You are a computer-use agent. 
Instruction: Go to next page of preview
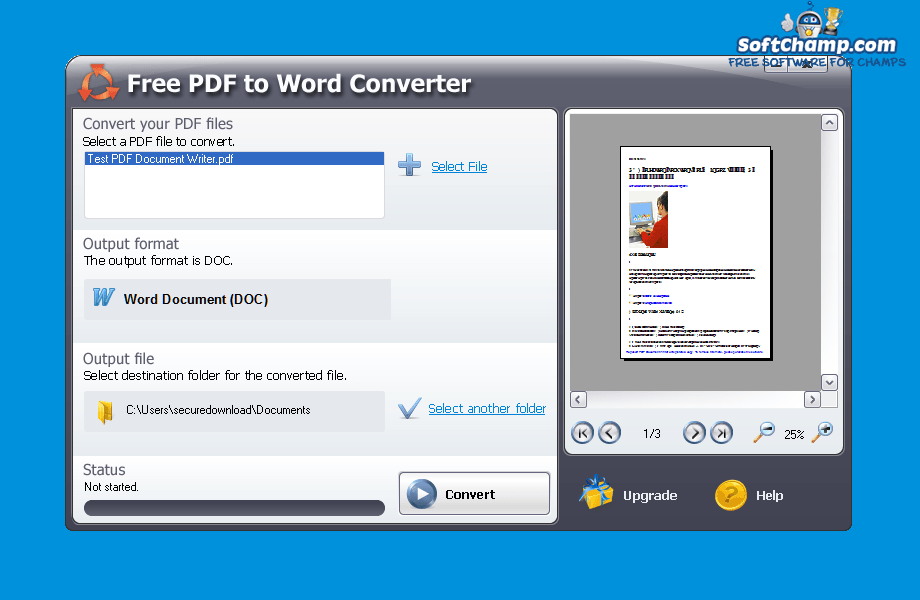click(694, 433)
